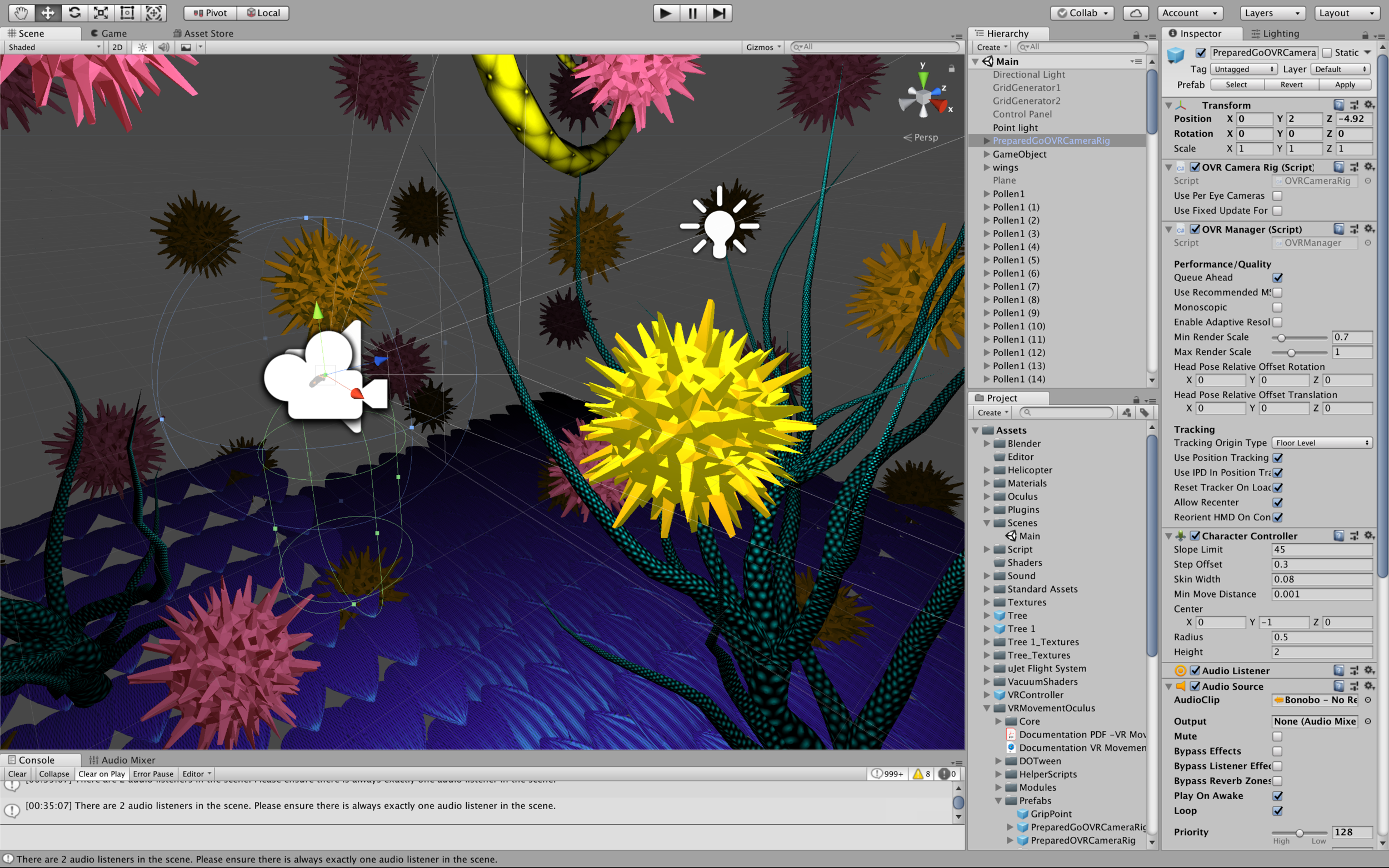Adjust the Min Render Scale slider

pyautogui.click(x=1281, y=338)
